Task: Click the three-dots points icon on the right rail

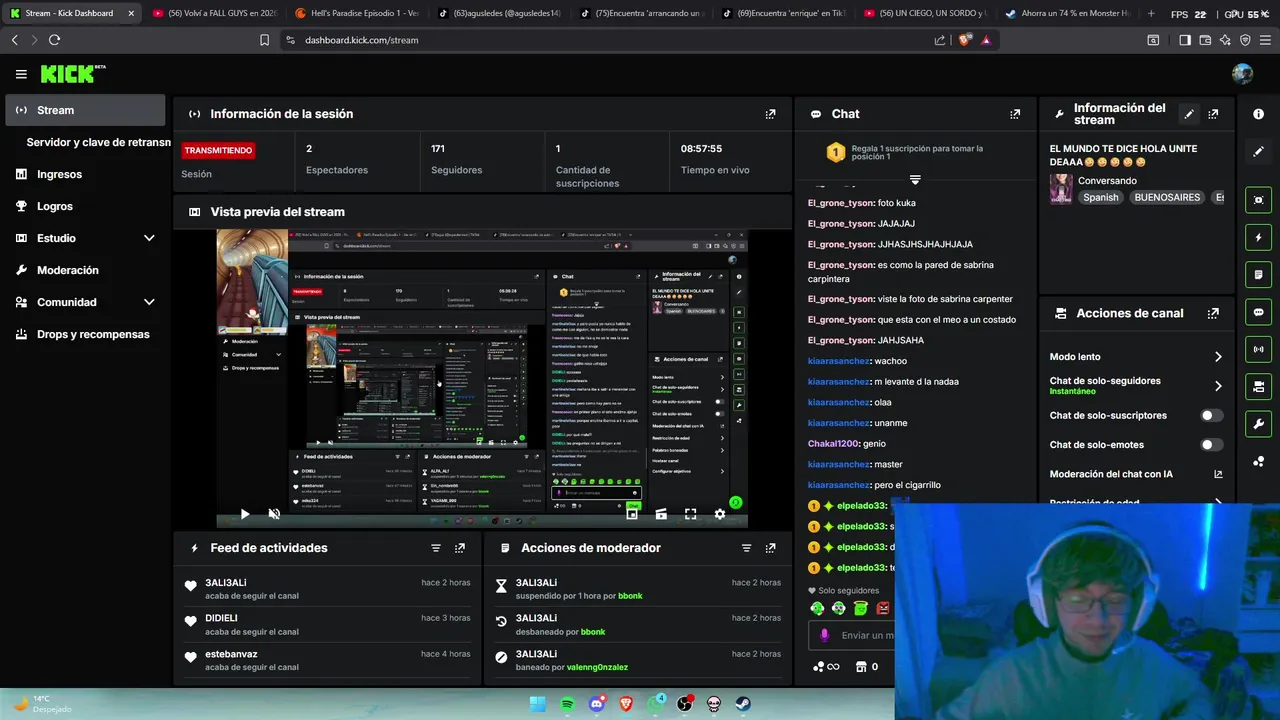Action: [1258, 461]
